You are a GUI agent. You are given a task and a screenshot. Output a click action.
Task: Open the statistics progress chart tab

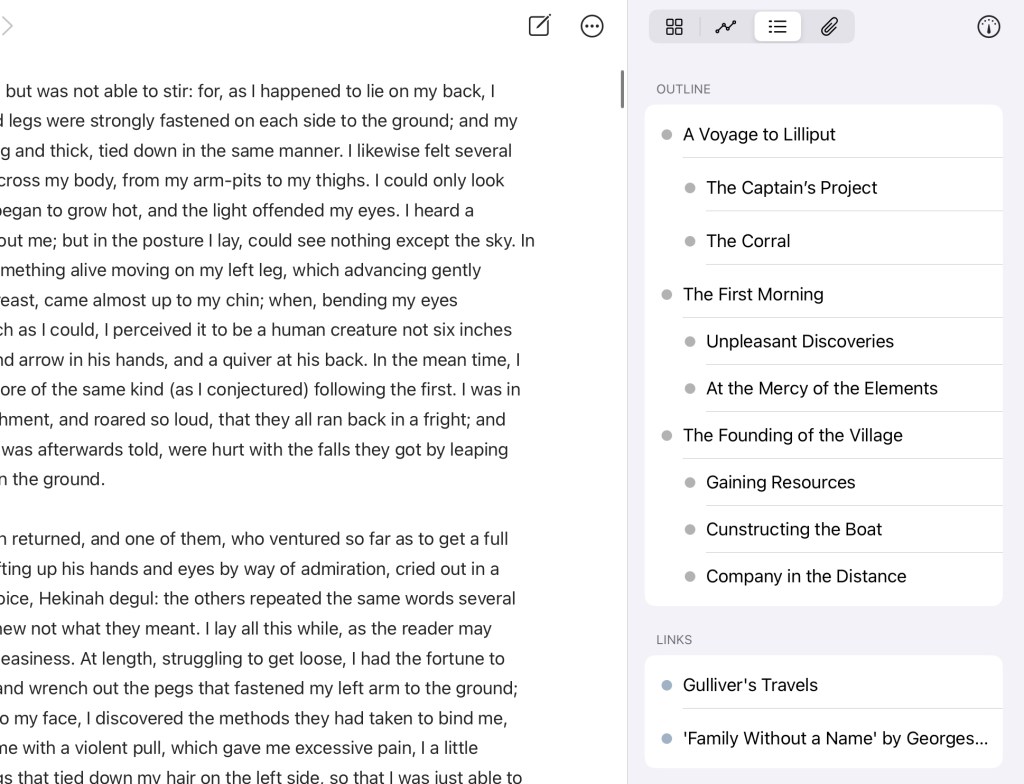click(726, 27)
